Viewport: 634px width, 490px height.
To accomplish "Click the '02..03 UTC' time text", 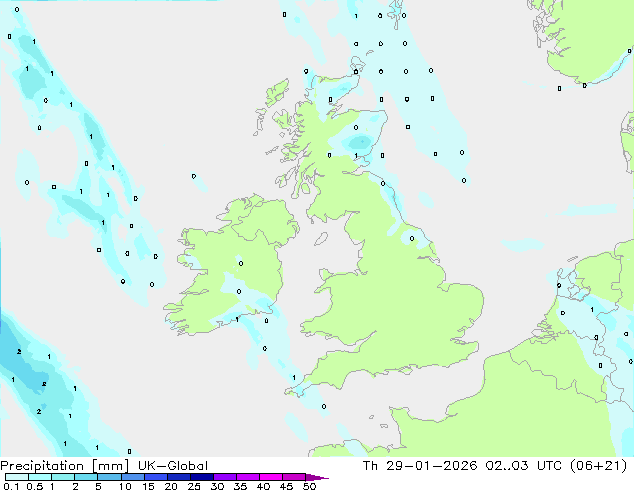I will [x=523, y=466].
